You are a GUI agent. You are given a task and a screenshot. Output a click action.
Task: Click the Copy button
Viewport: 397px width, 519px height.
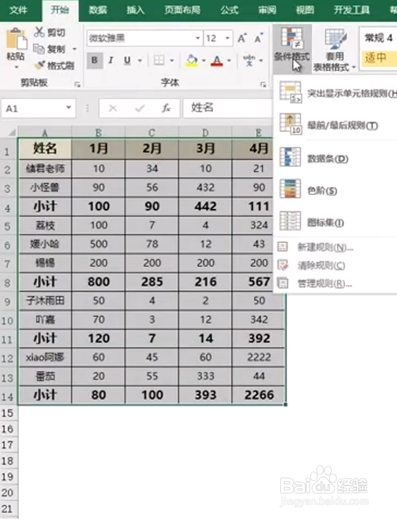coord(50,49)
